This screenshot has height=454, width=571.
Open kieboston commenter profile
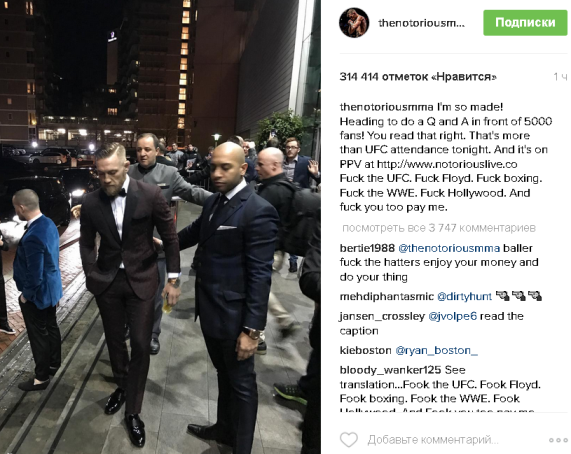[366, 351]
